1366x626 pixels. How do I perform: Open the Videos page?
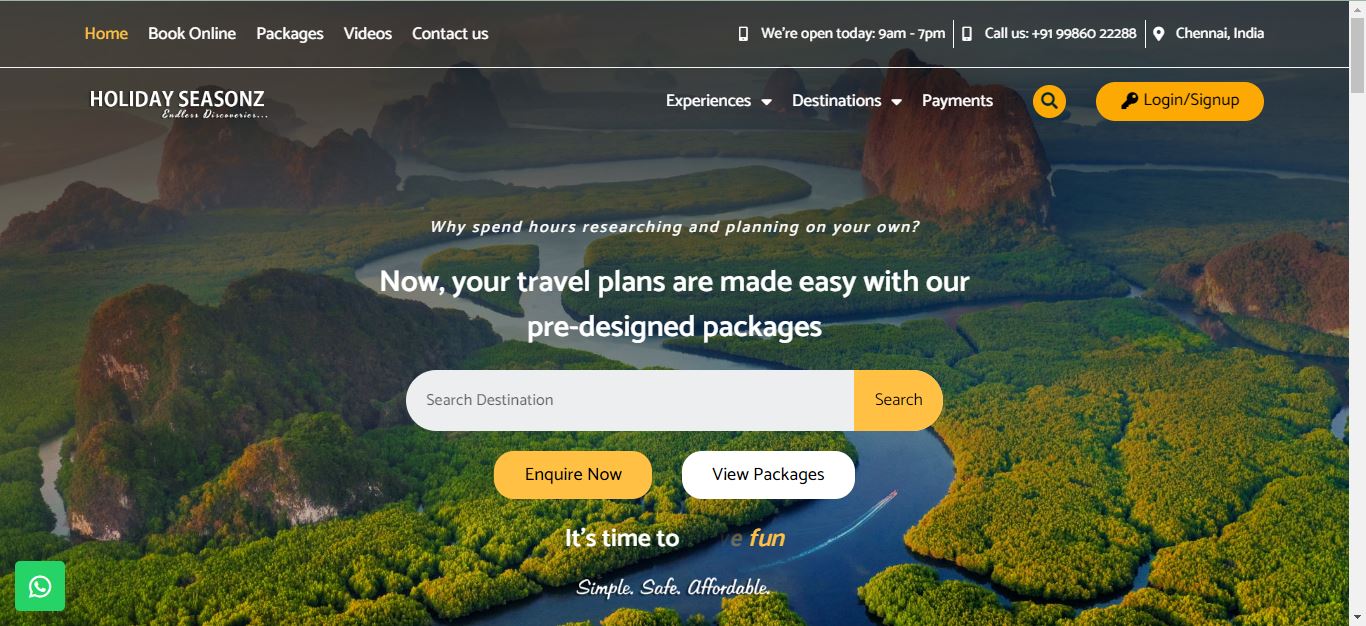click(368, 33)
